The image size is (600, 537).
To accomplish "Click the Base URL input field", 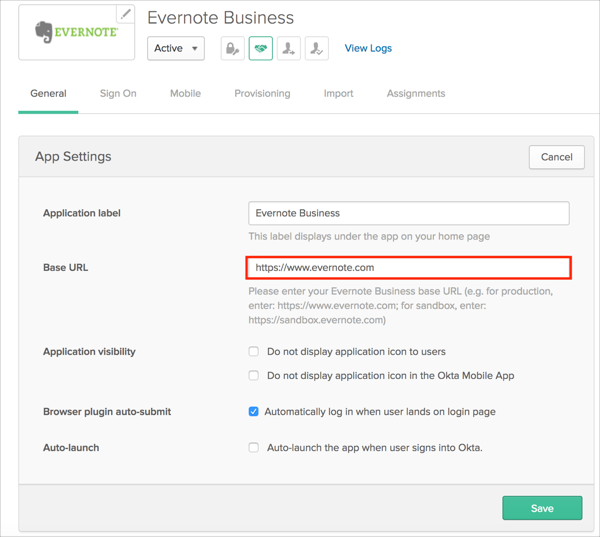I will pos(409,268).
